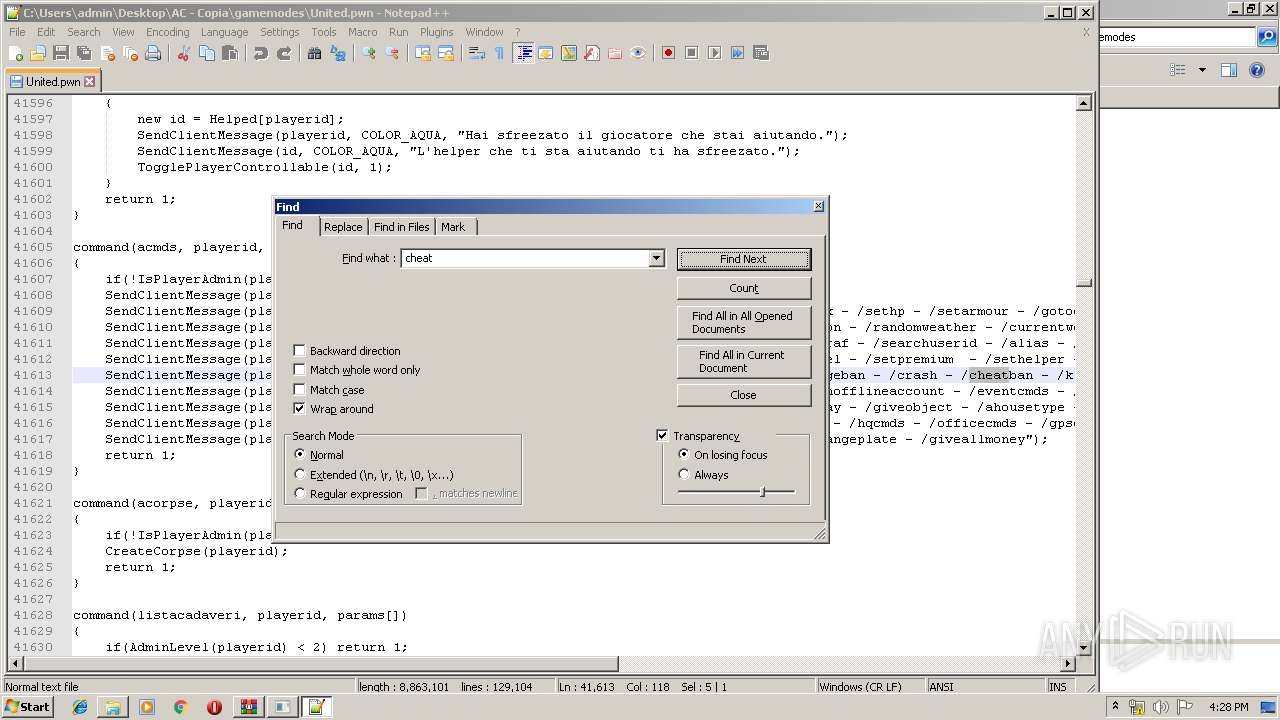Uncheck the Wrap around checkbox
Viewport: 1280px width, 720px height.
tap(299, 409)
